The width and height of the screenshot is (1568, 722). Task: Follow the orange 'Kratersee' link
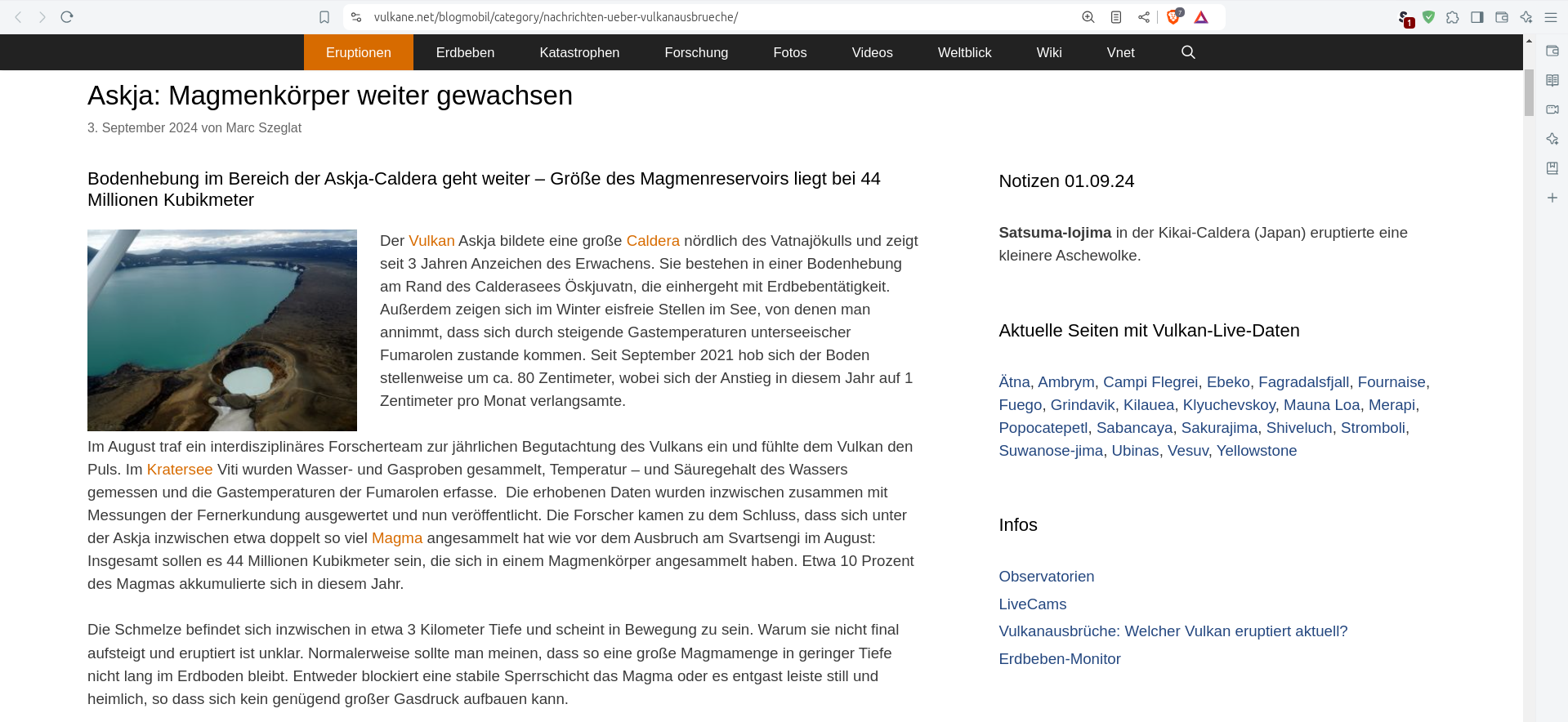[180, 470]
